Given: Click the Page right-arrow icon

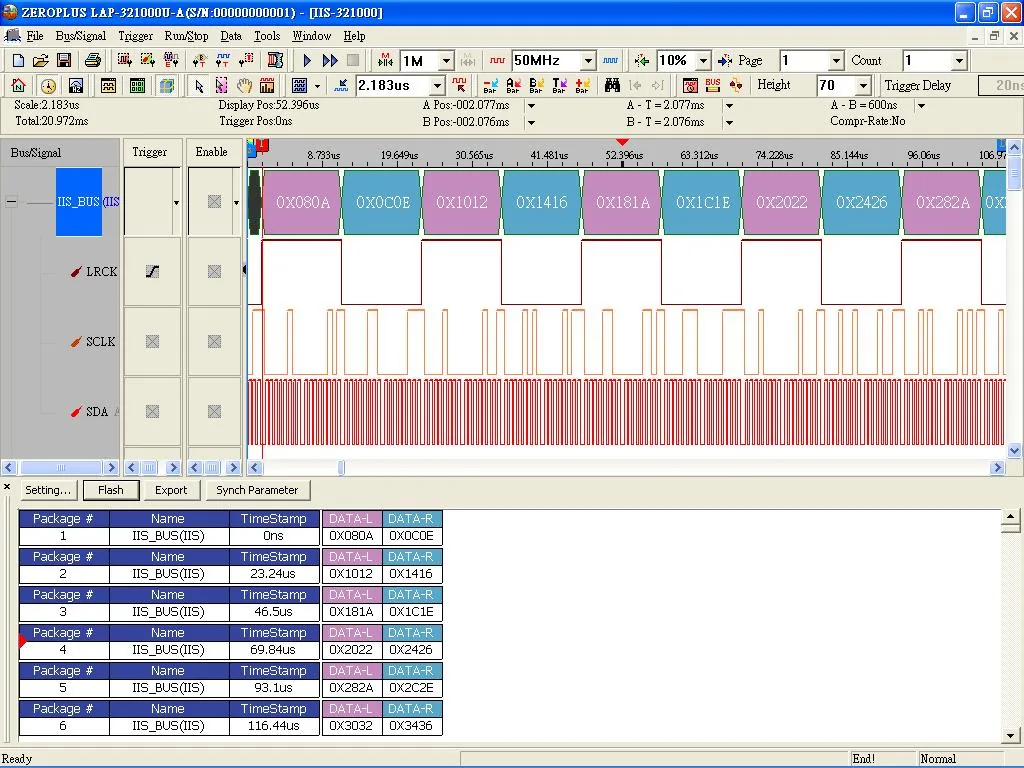Looking at the screenshot, I should coord(724,61).
